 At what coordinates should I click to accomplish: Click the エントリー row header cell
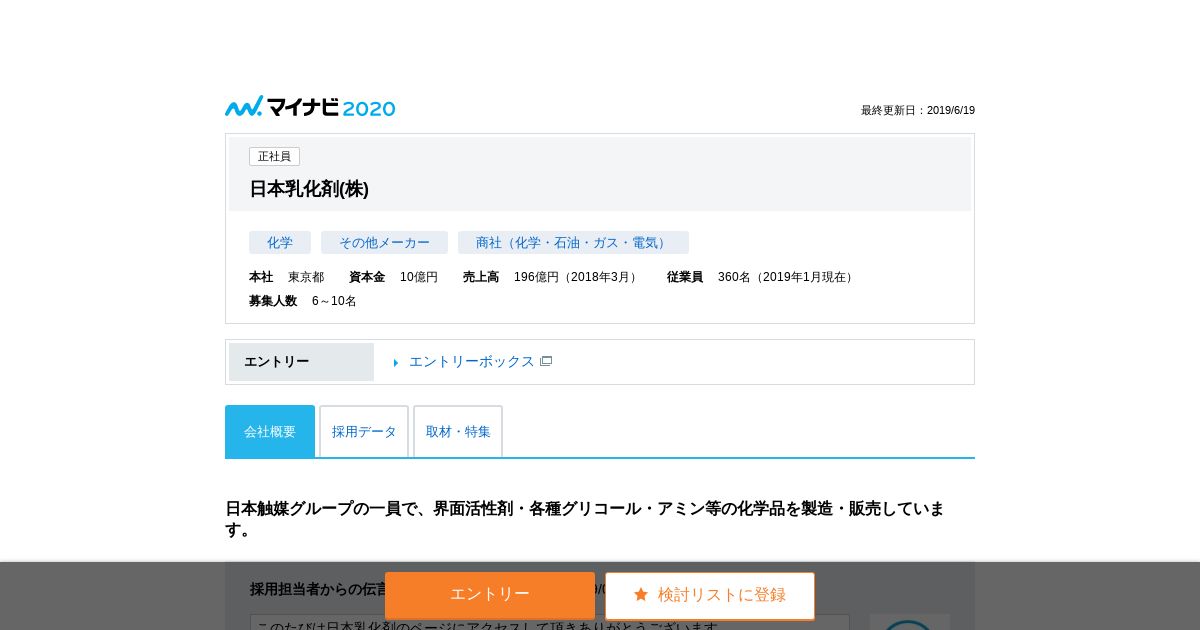tap(301, 362)
